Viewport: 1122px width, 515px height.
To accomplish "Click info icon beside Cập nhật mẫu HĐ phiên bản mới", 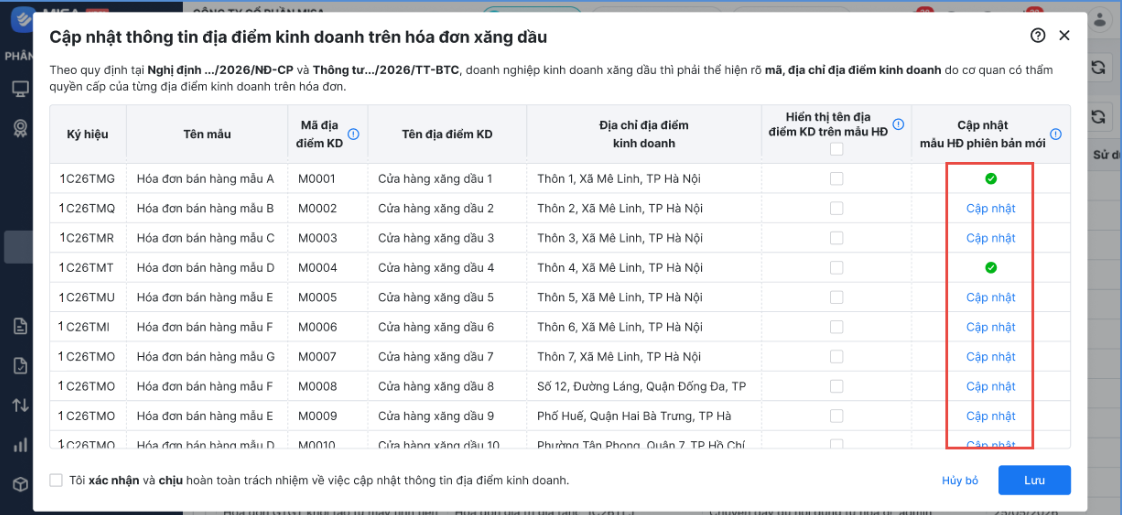I will tap(1056, 134).
